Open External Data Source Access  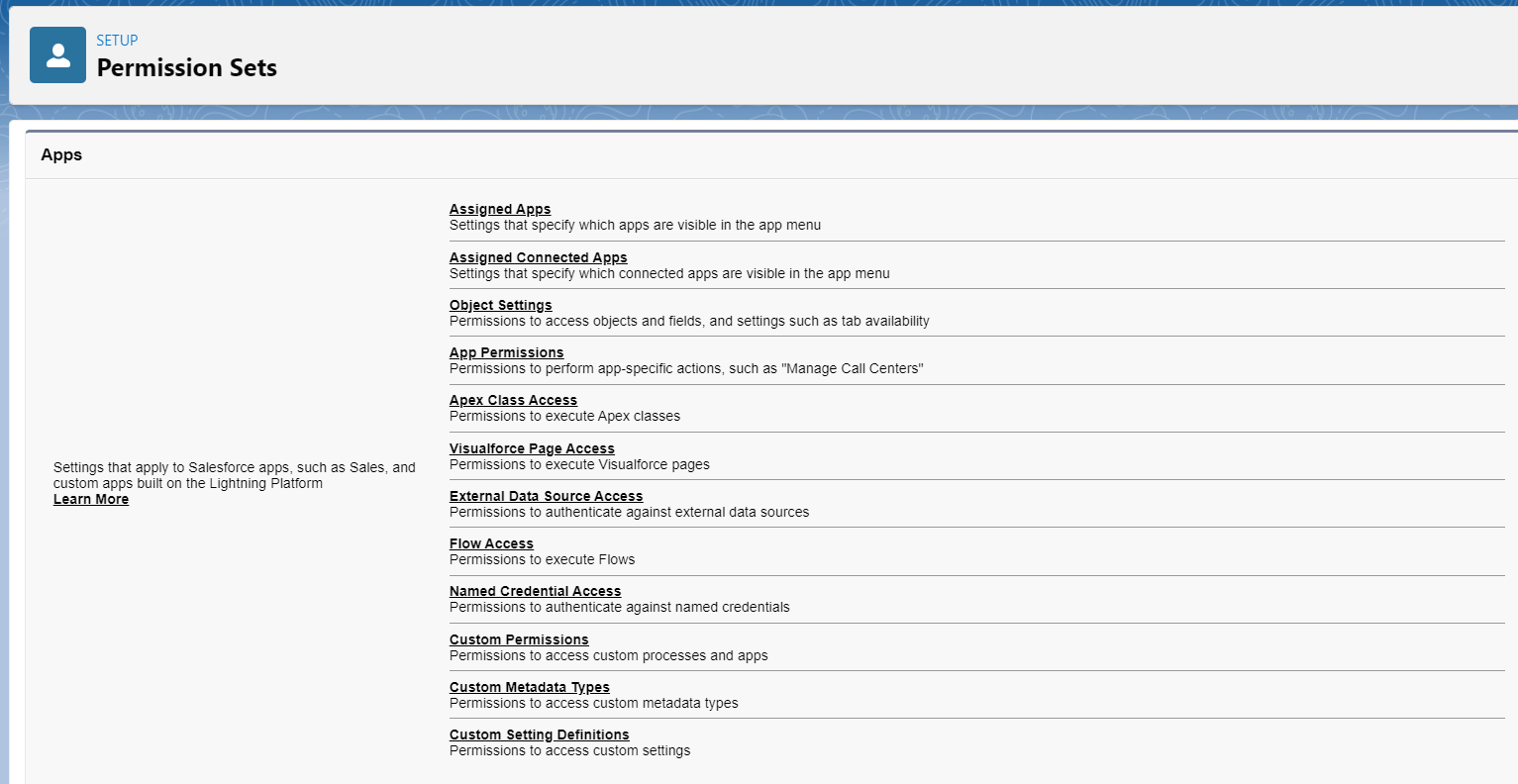546,496
